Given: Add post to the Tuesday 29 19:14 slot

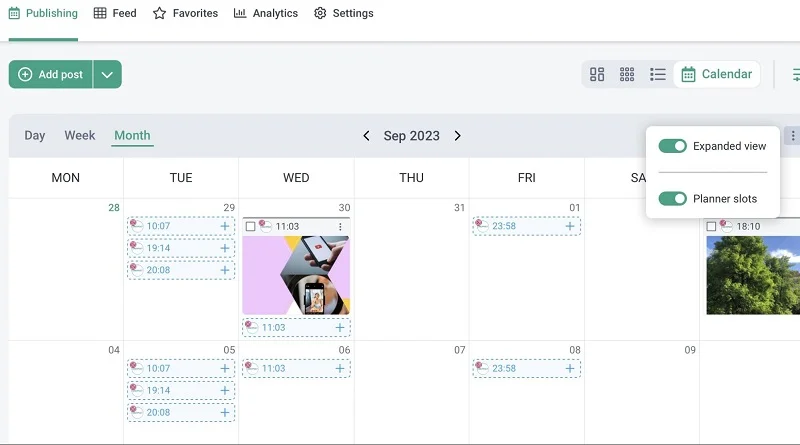Looking at the screenshot, I should coord(225,249).
